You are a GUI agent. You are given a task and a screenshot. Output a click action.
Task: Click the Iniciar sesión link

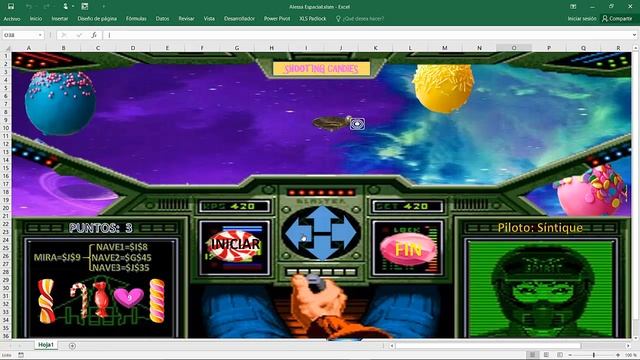click(x=582, y=19)
